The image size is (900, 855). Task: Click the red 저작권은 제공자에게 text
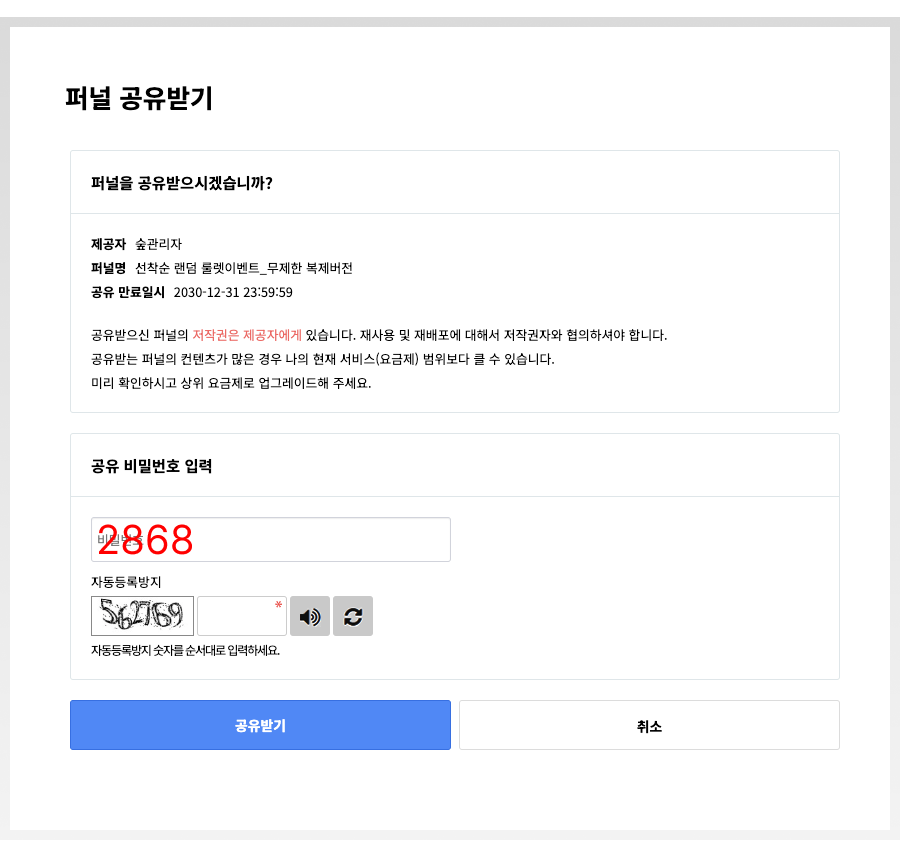pyautogui.click(x=247, y=335)
